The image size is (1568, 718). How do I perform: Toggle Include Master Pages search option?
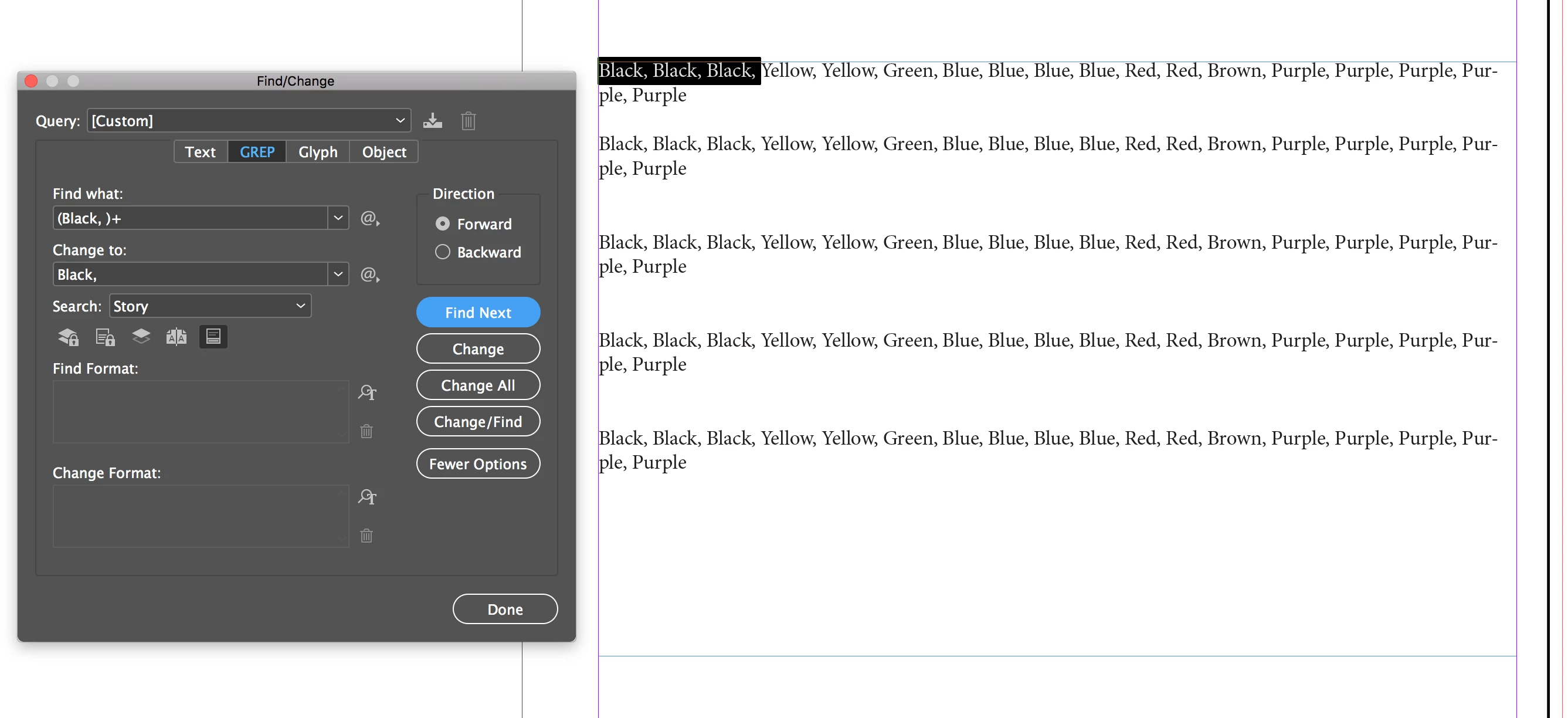click(177, 337)
